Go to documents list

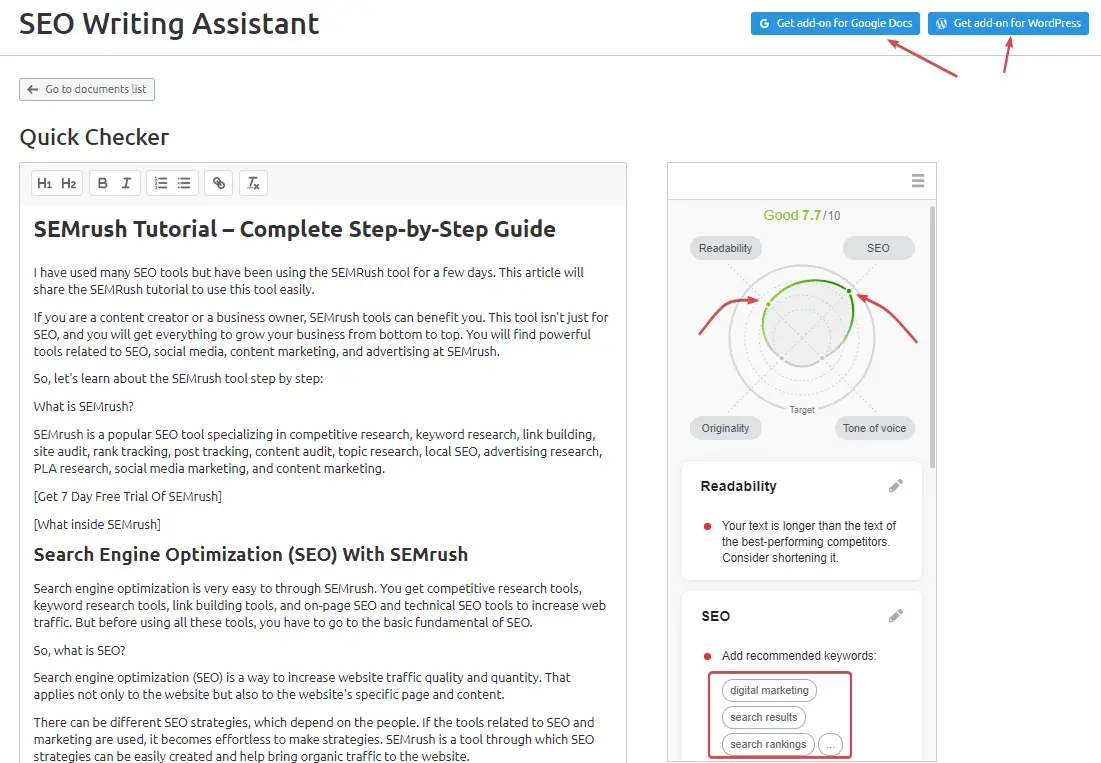point(87,89)
